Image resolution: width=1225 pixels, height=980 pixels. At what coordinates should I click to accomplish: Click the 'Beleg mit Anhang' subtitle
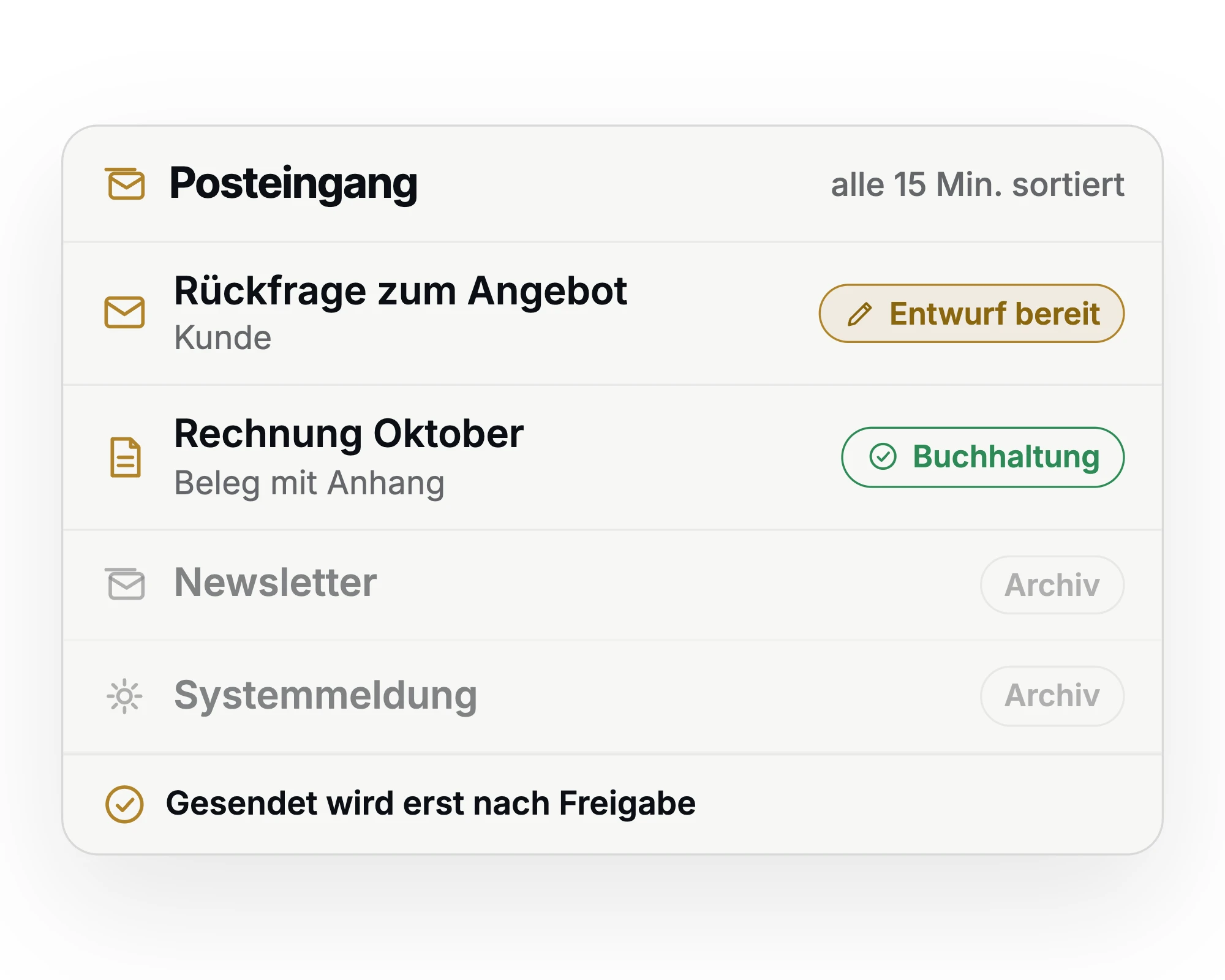[309, 483]
